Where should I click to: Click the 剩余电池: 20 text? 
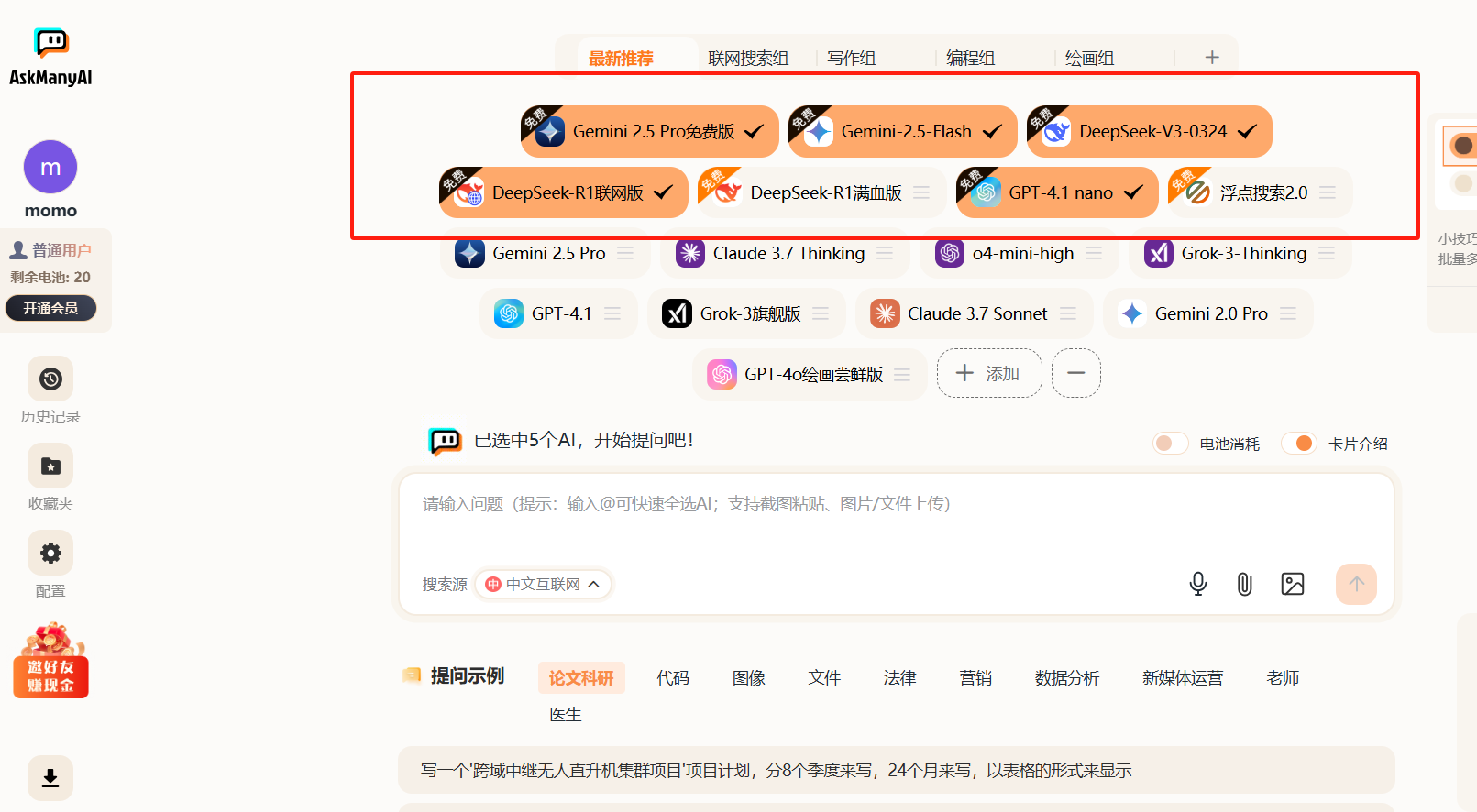coord(50,277)
